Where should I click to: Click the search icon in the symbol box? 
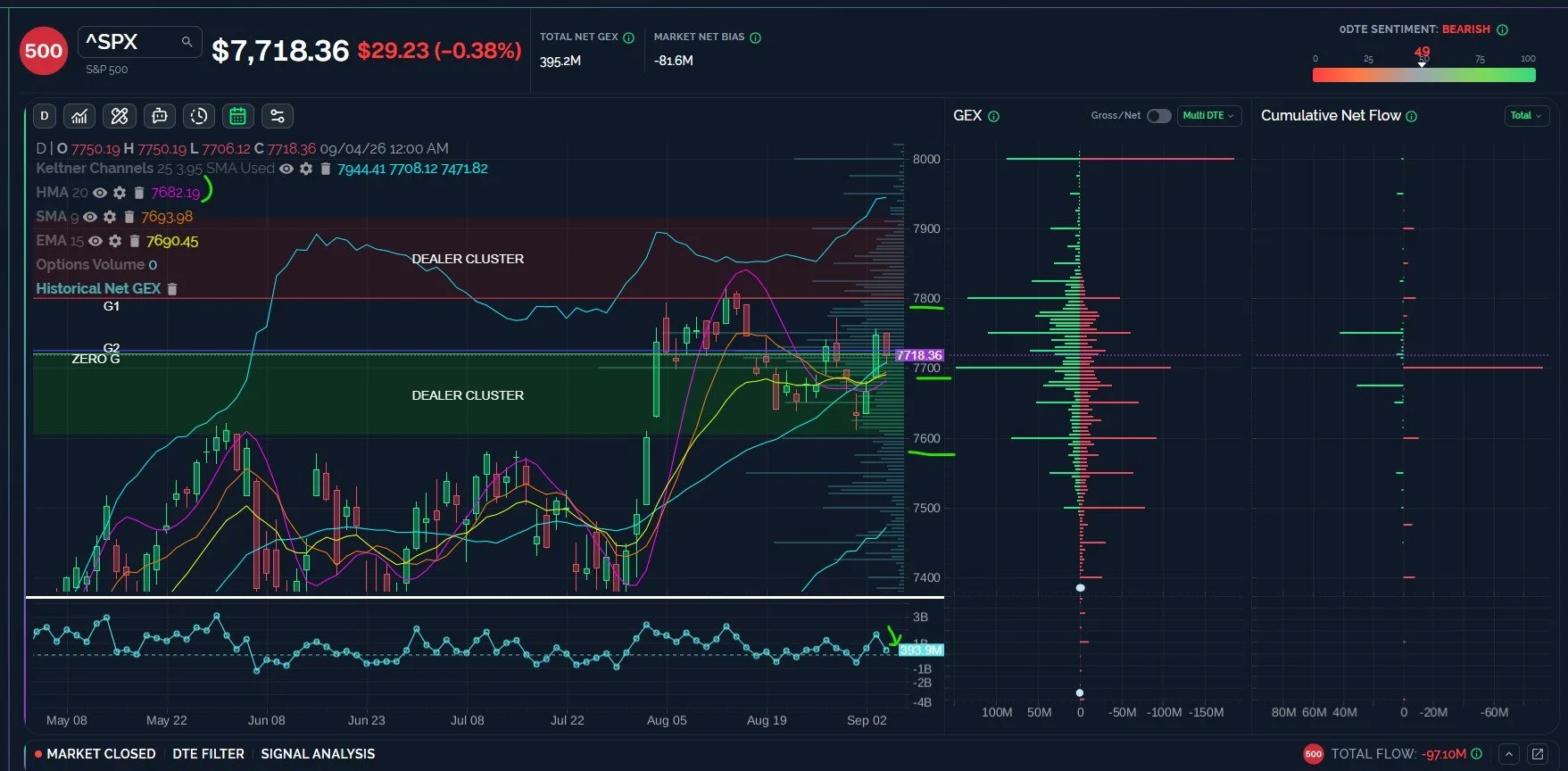click(x=187, y=42)
